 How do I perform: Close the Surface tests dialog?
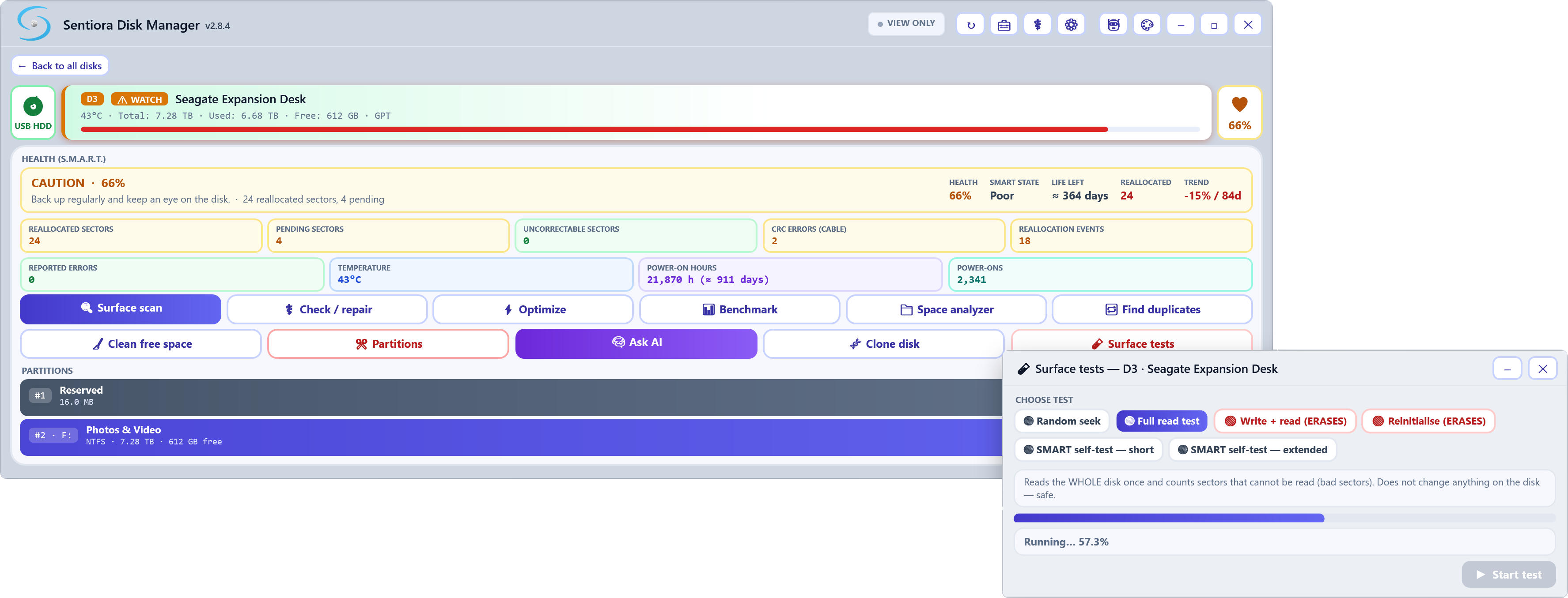click(x=1542, y=369)
